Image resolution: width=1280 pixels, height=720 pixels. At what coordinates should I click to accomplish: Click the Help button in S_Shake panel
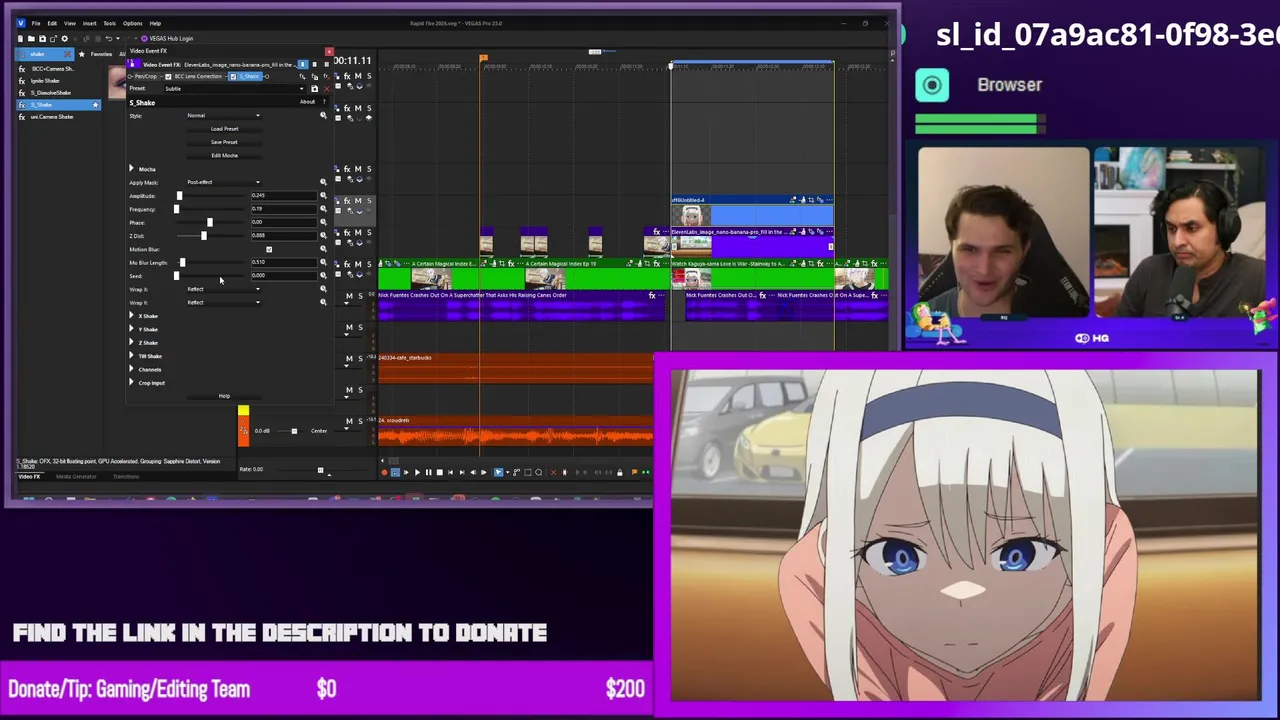point(224,396)
